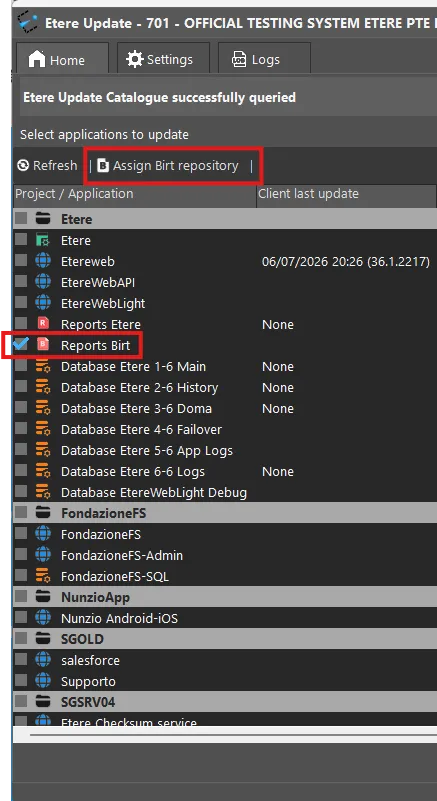
Task: Check the salesforce checkbox
Action: click(x=21, y=659)
